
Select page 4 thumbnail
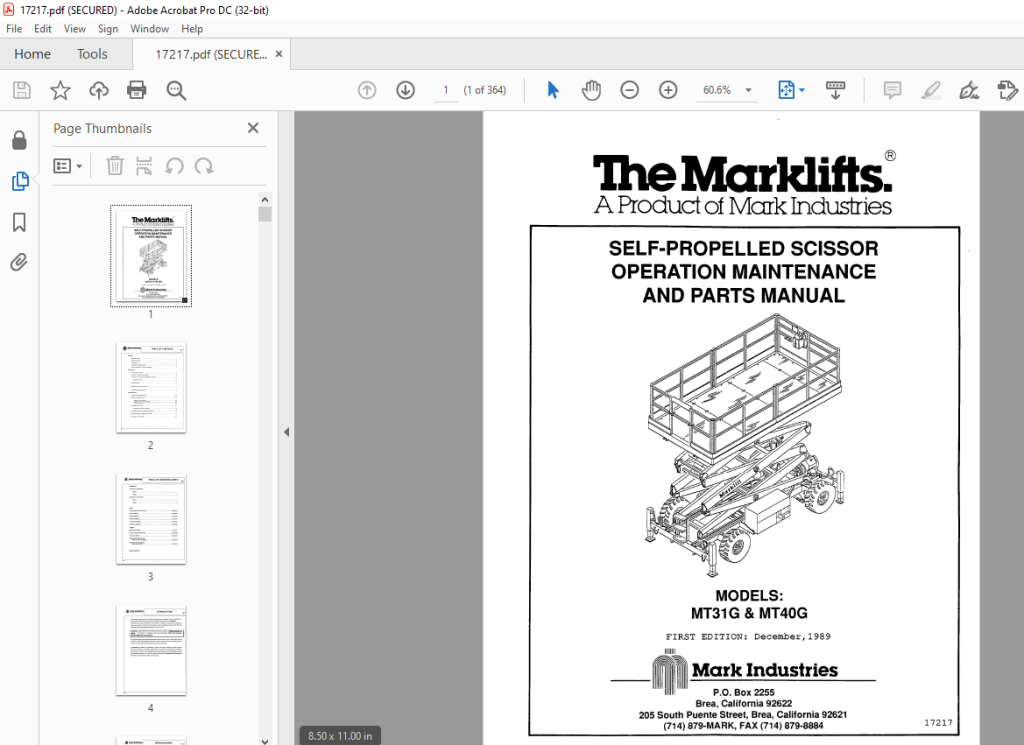click(151, 650)
